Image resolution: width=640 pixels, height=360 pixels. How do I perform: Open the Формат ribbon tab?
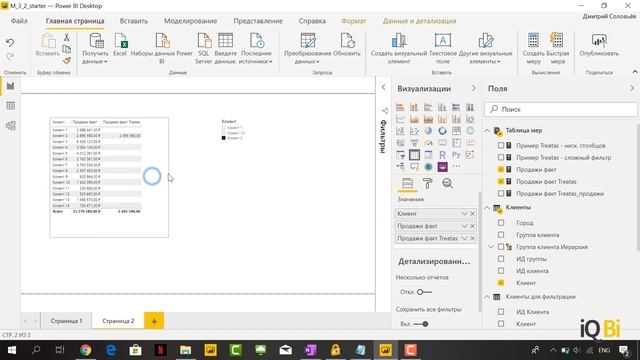click(353, 21)
